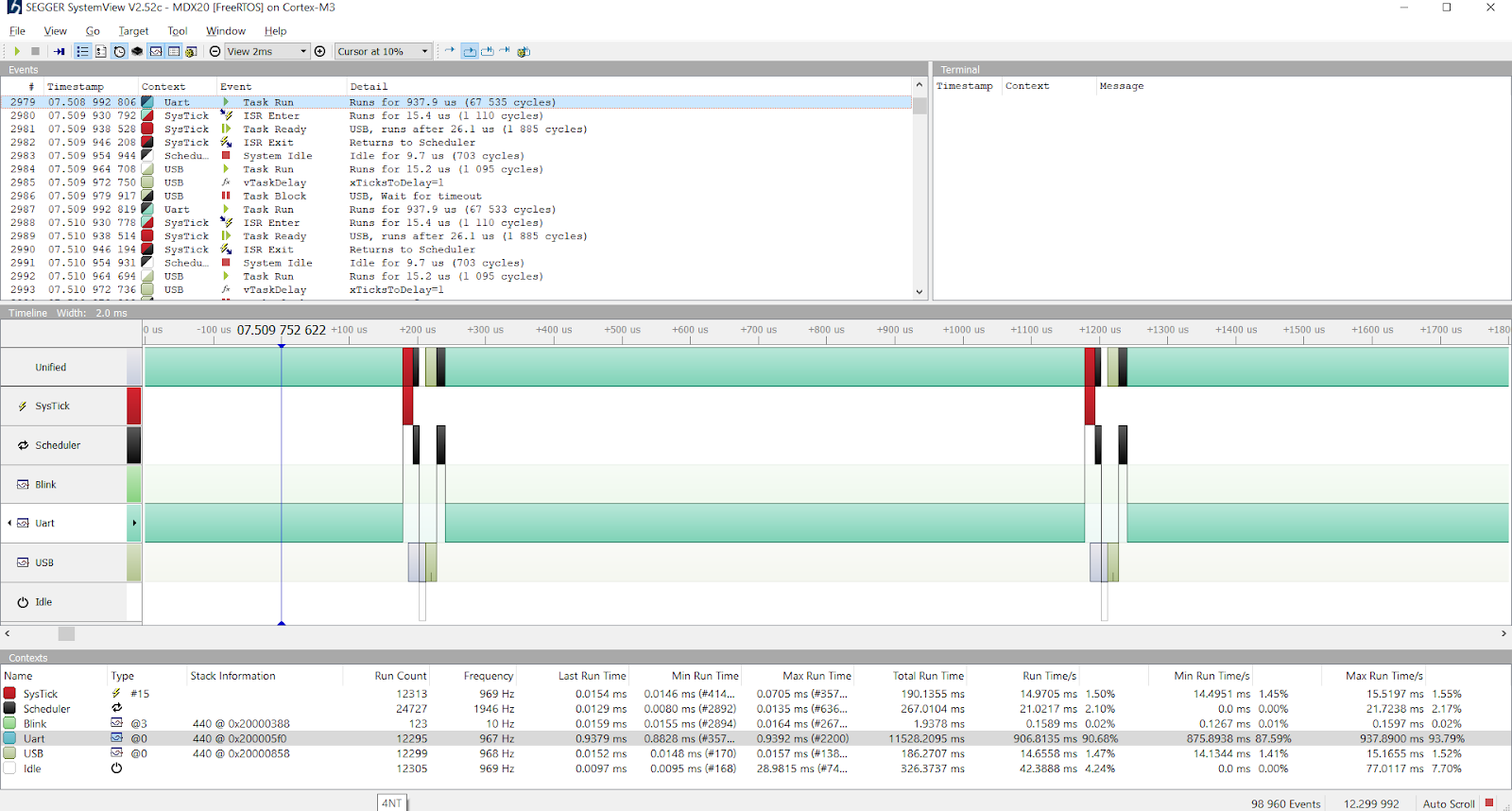Image resolution: width=1512 pixels, height=811 pixels.
Task: Click the Scheduler loop icon in the timeline
Action: (23, 445)
